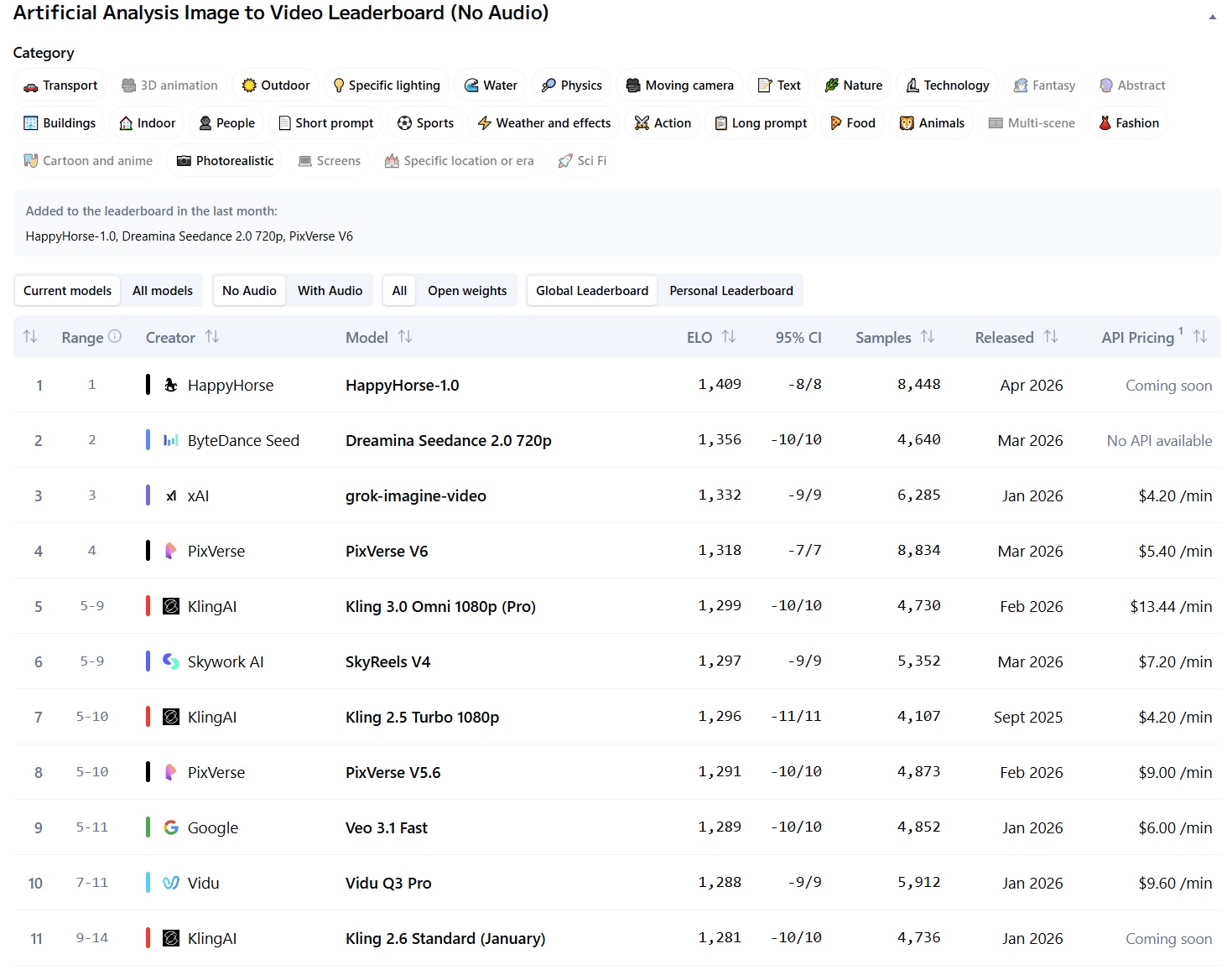Image resolution: width=1227 pixels, height=980 pixels.
Task: Click the PixVerse logo in PixVerse V5.6 row
Action: coord(171,772)
